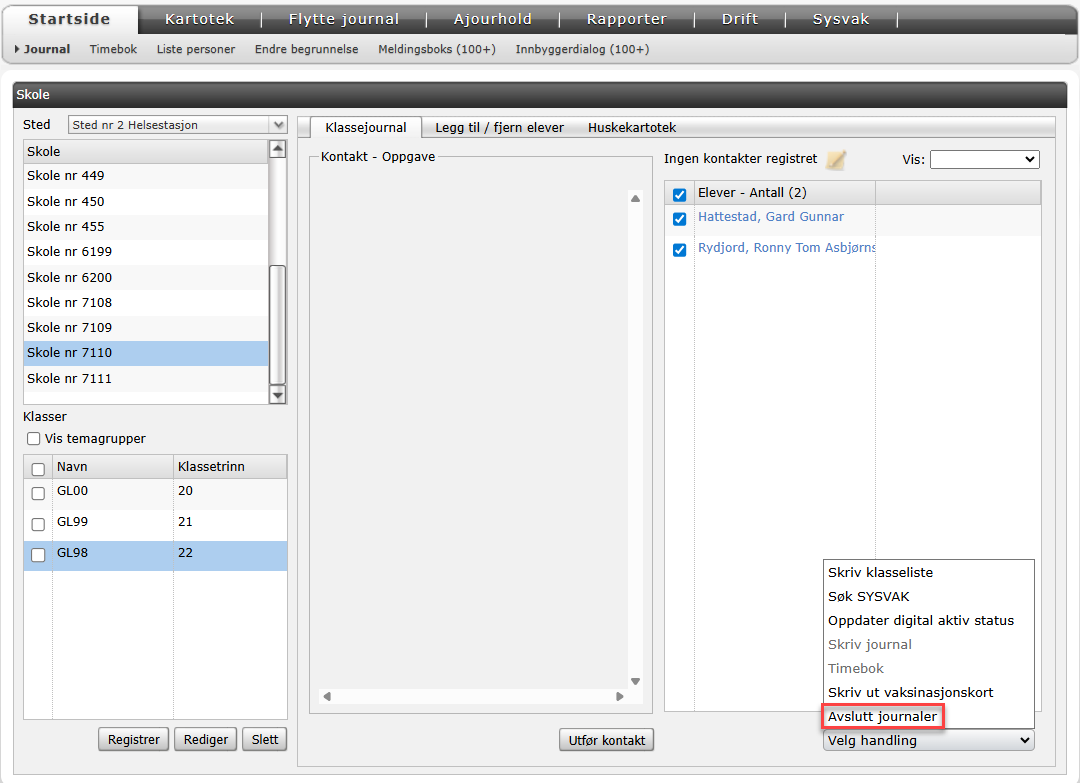Open the Huskekartotek tab

pyautogui.click(x=632, y=127)
